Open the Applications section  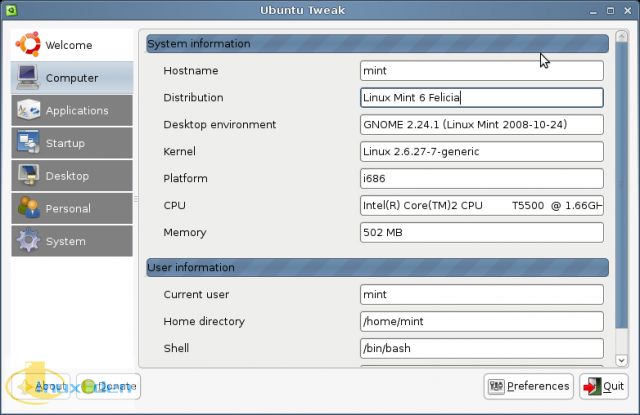[72, 110]
